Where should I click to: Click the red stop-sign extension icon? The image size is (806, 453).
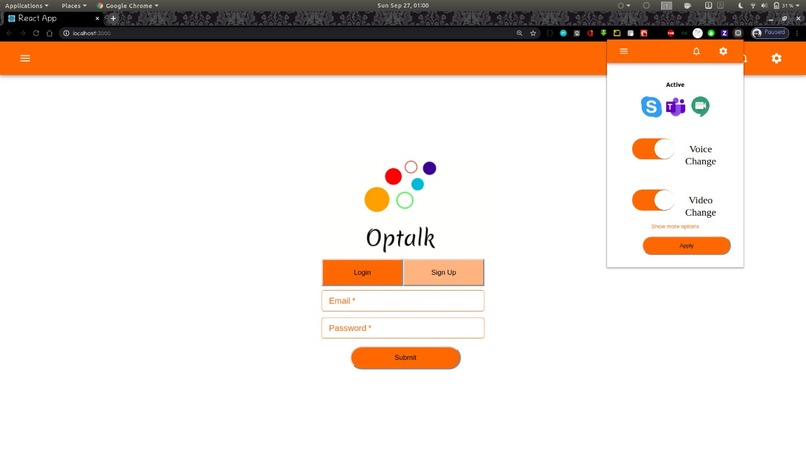[x=671, y=33]
